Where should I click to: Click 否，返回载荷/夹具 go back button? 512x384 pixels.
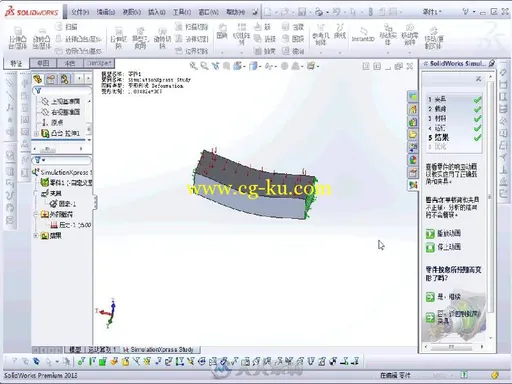coord(453,317)
